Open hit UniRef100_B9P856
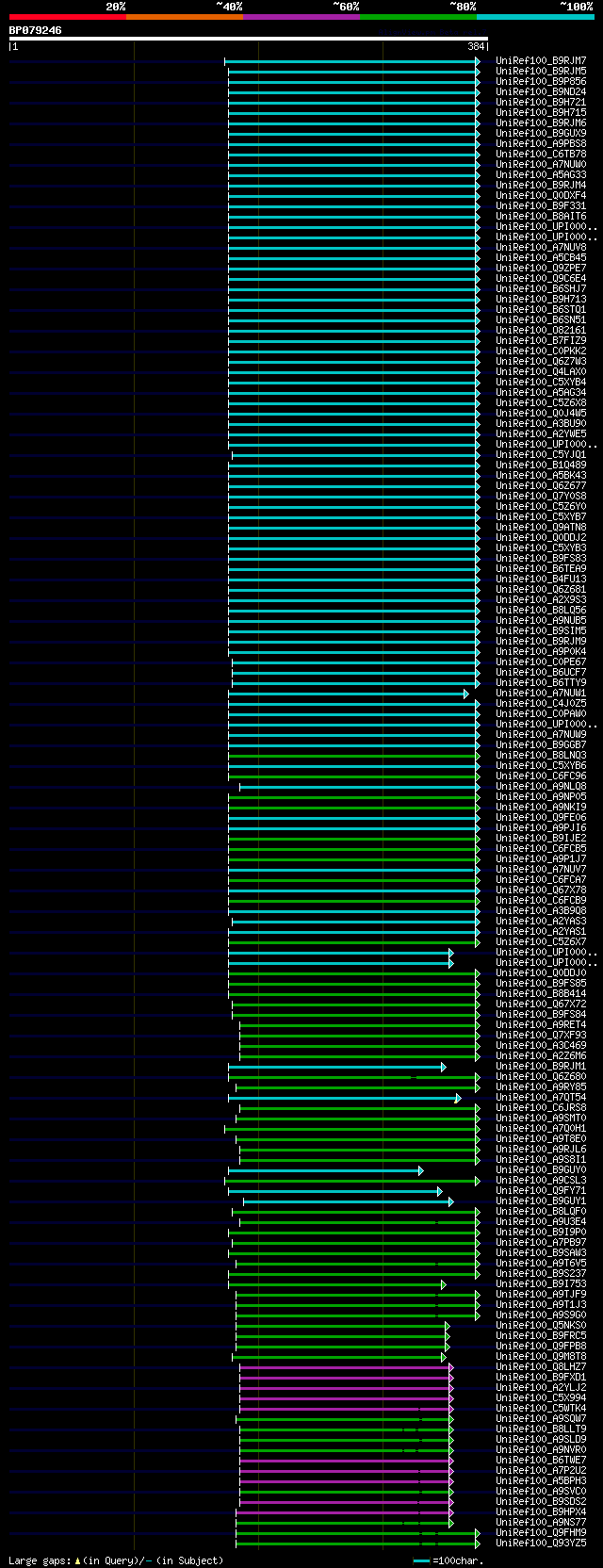 click(x=541, y=82)
